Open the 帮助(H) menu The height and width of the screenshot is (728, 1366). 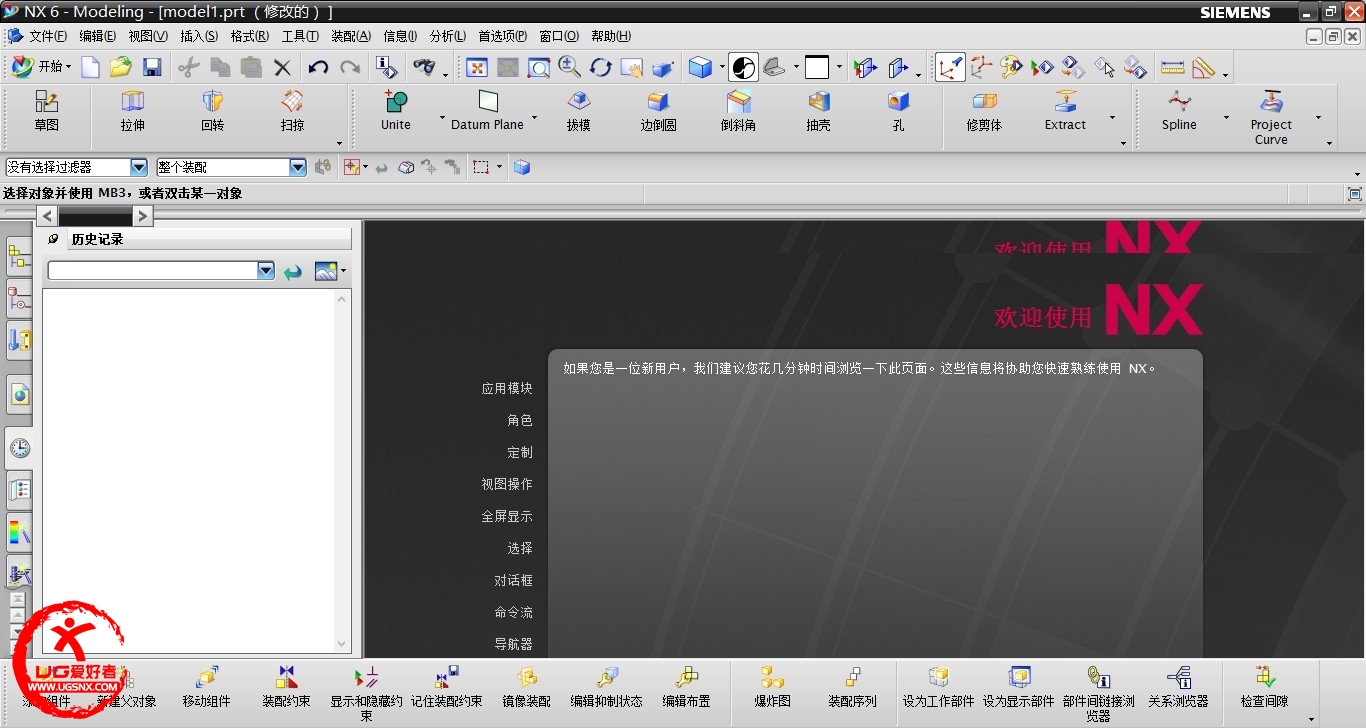610,36
